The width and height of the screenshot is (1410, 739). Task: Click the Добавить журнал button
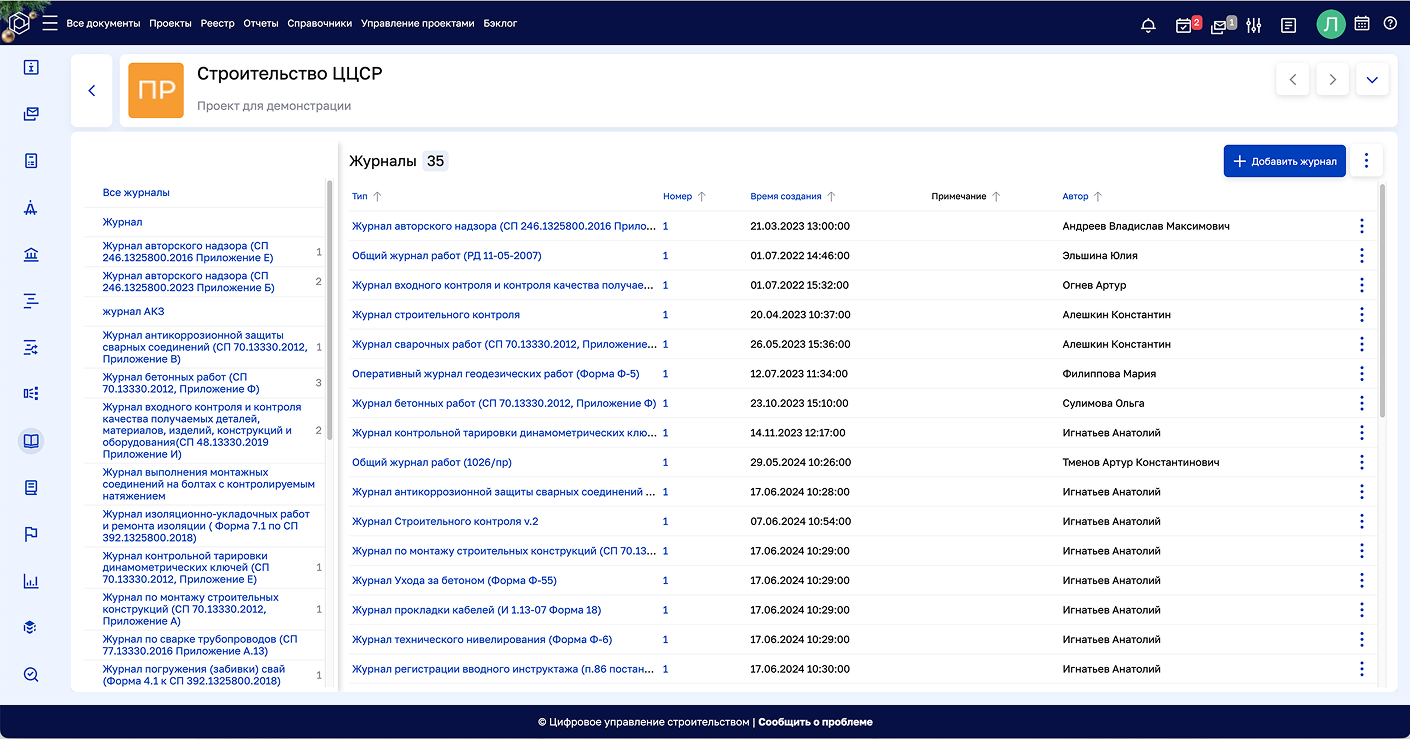(1284, 161)
